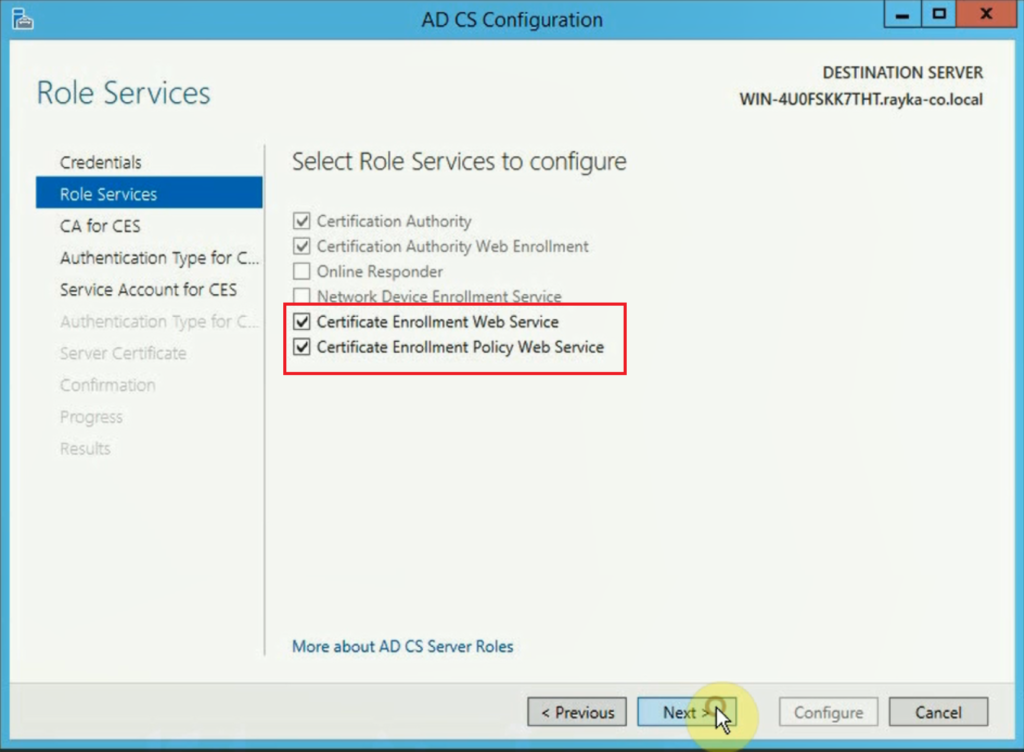Select the Server Certificate step
The height and width of the screenshot is (752, 1024).
pyautogui.click(x=123, y=353)
